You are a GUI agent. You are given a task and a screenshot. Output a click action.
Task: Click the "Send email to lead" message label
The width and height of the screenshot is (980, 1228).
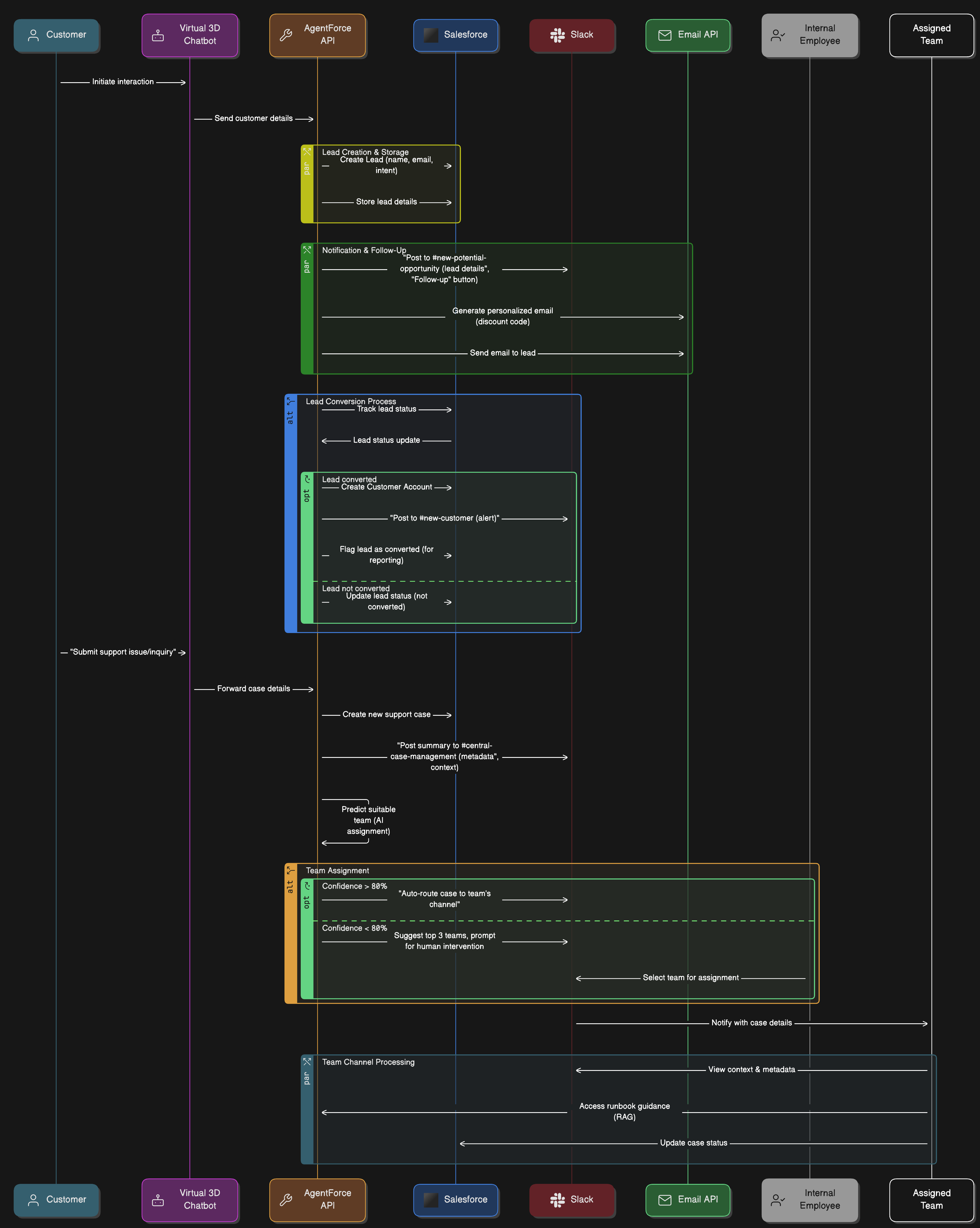[x=503, y=353]
